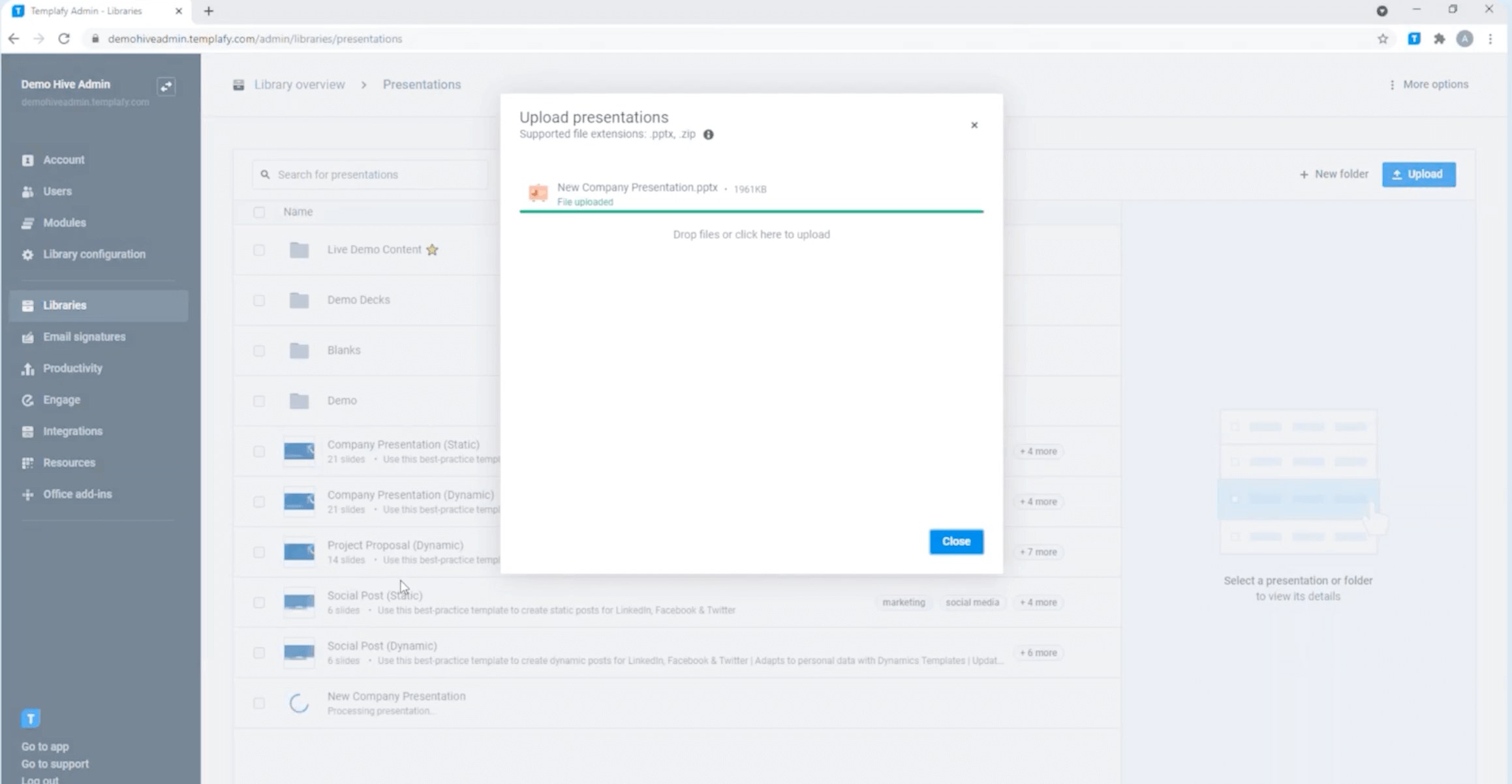The height and width of the screenshot is (784, 1512).
Task: Click the bookmark star icon in address bar
Action: tap(1382, 38)
